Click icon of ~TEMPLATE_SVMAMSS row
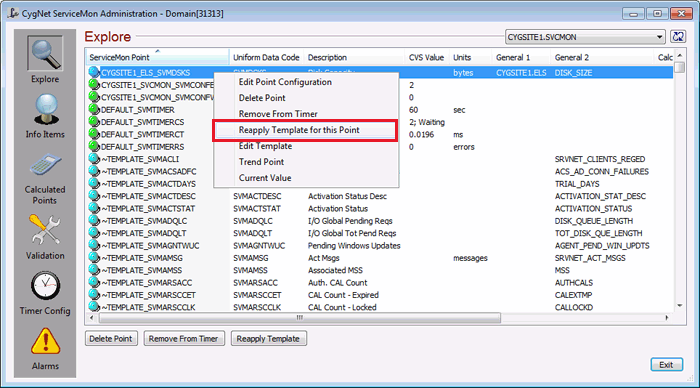Screen dimensions: 700x388 pyautogui.click(x=94, y=270)
